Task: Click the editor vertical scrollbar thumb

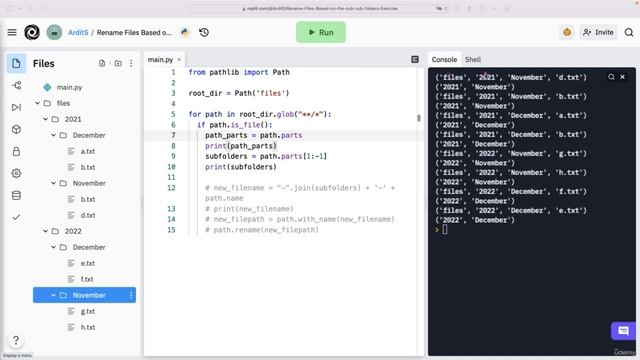Action: [418, 118]
